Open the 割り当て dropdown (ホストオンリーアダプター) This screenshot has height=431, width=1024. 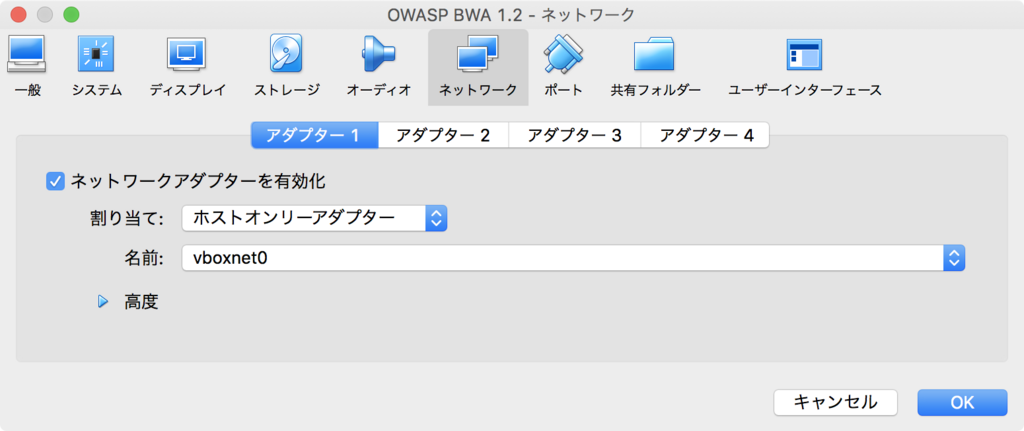[314, 218]
